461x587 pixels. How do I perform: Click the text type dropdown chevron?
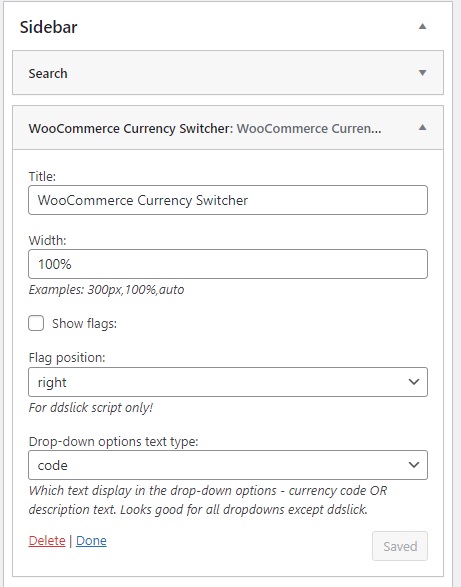(413, 465)
